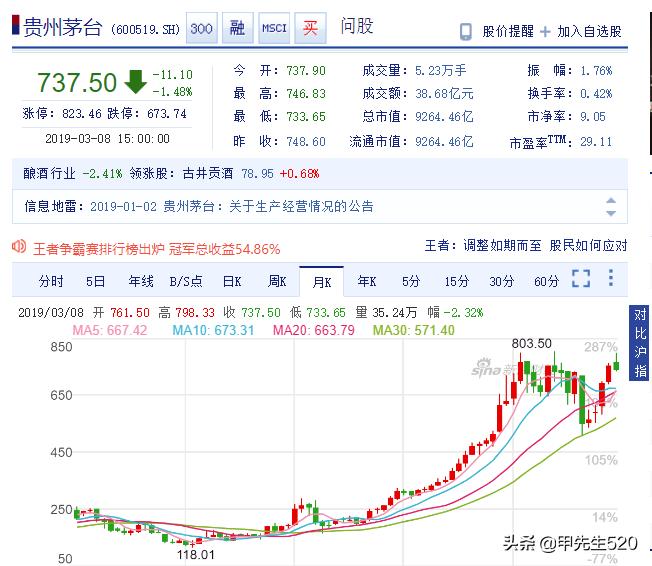Open 调整如期而至 股民如何应对 article
This screenshot has height=566, width=652.
[x=545, y=245]
